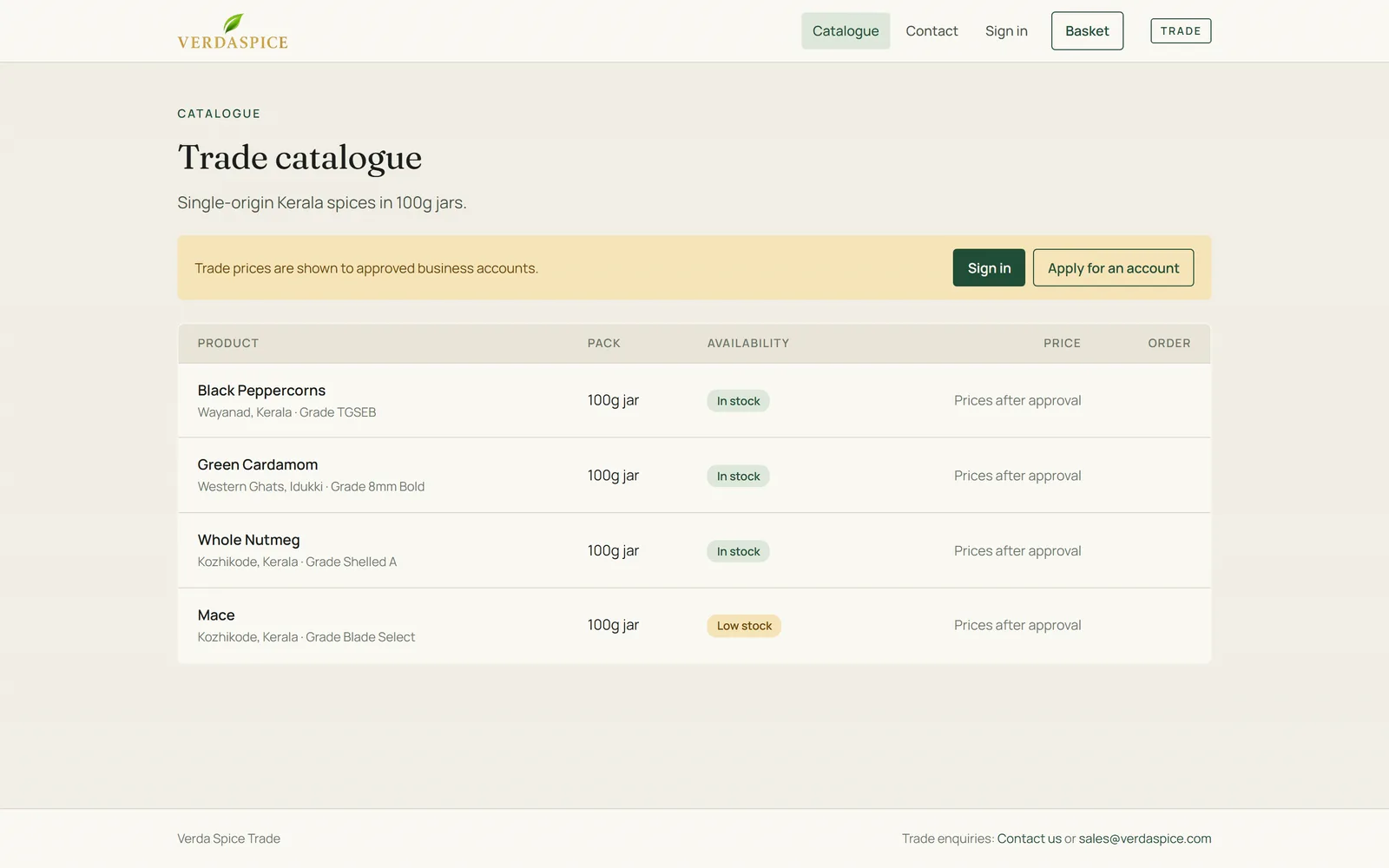Click the CATALOGUE label above the heading
The height and width of the screenshot is (868, 1389).
219,114
